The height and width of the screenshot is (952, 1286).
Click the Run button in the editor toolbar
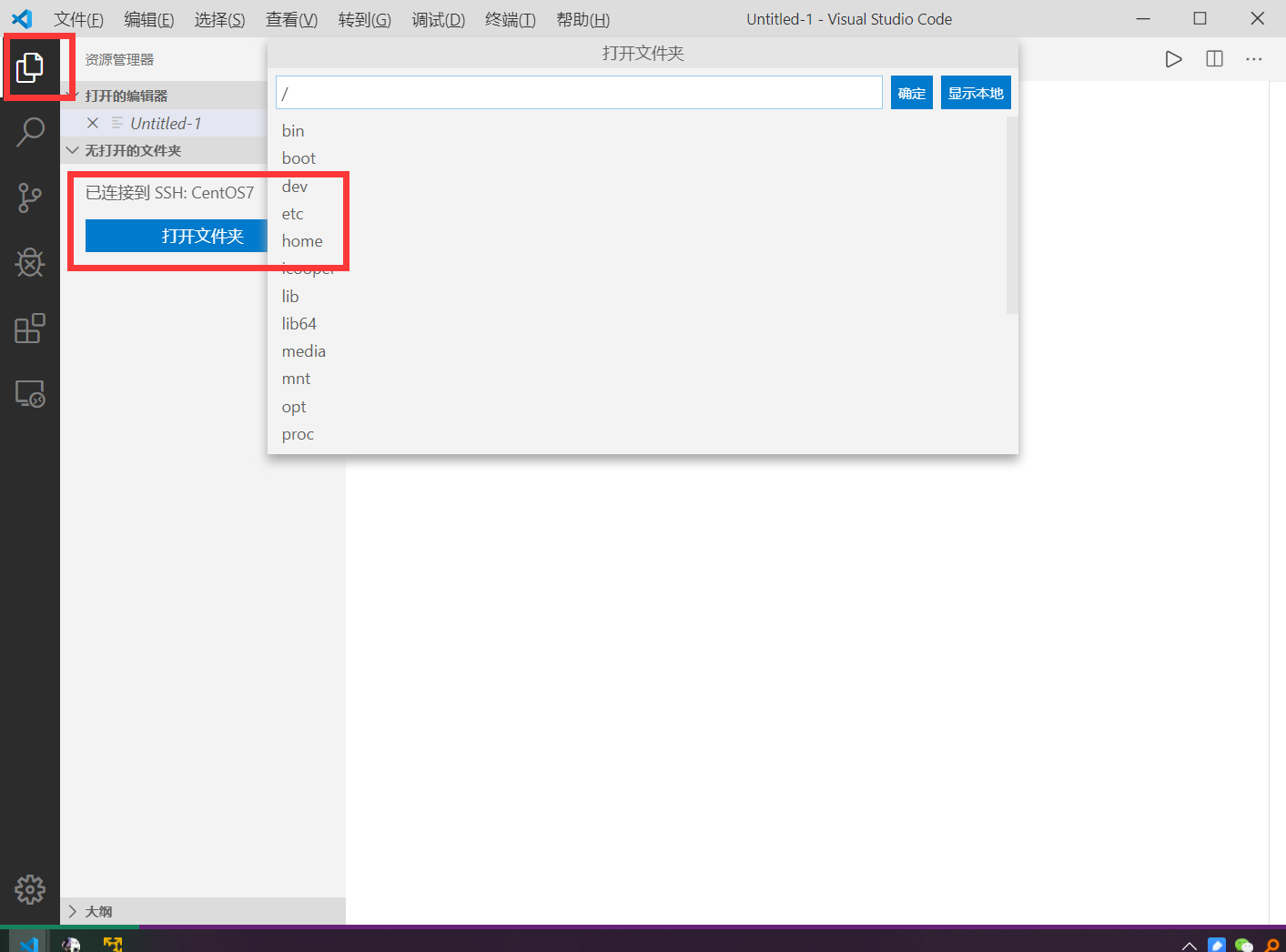(1173, 58)
